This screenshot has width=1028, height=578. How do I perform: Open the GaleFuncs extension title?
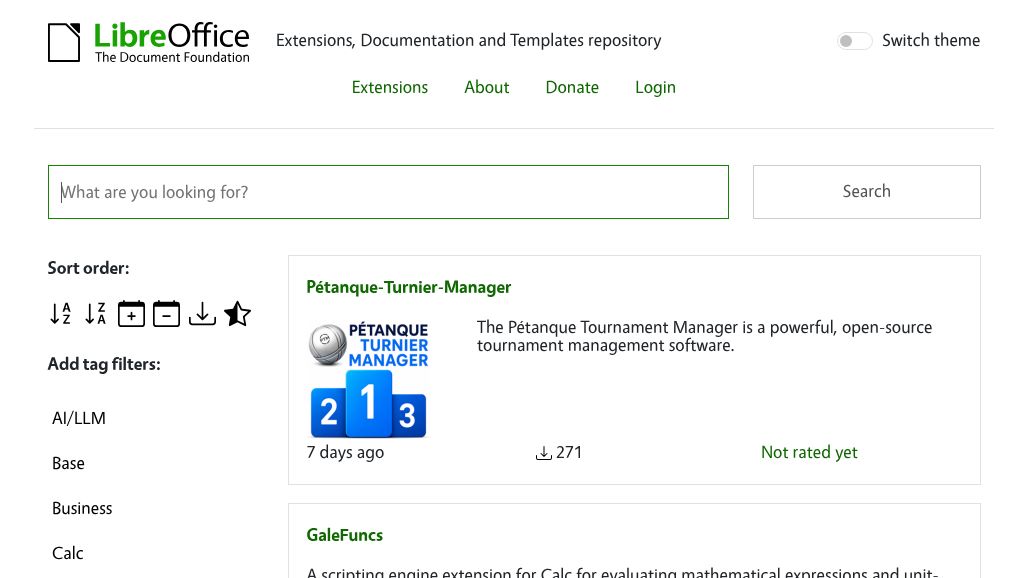click(x=344, y=535)
